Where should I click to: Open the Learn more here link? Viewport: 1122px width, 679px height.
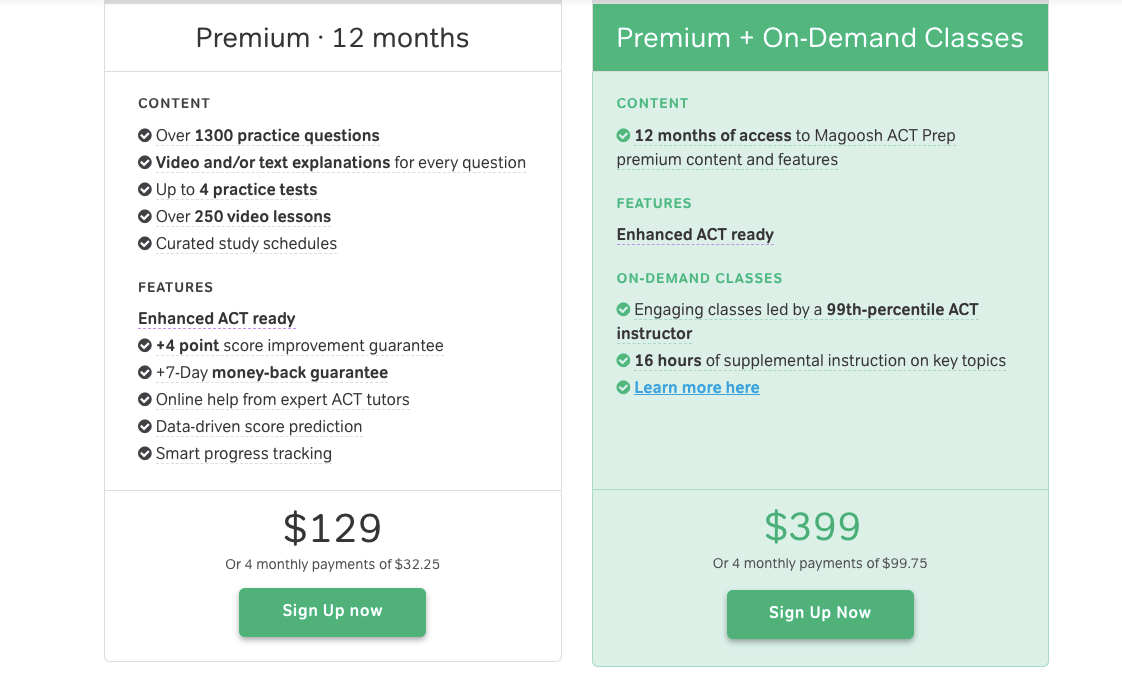click(x=696, y=388)
